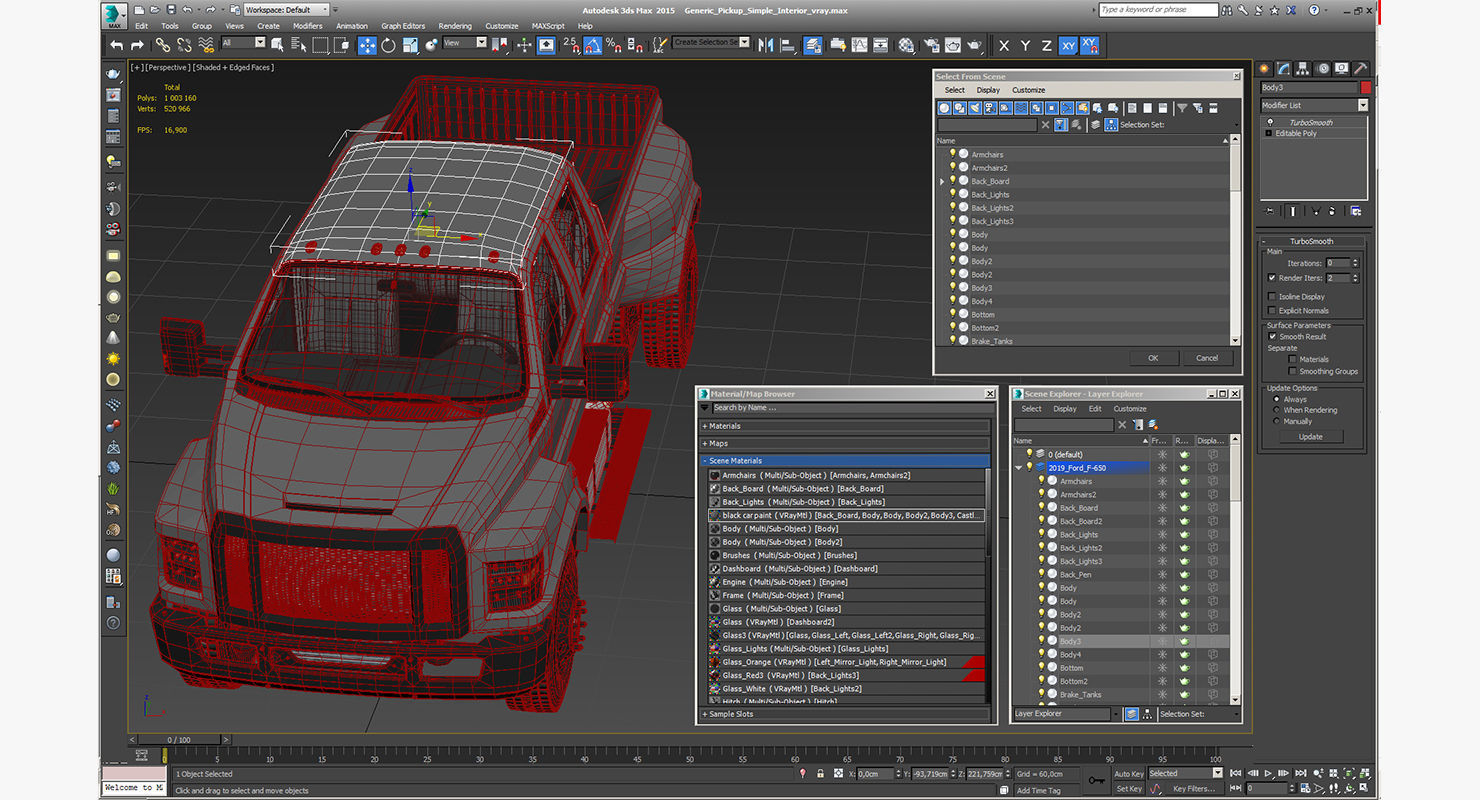Open the Workspace Default dropdown

point(287,10)
